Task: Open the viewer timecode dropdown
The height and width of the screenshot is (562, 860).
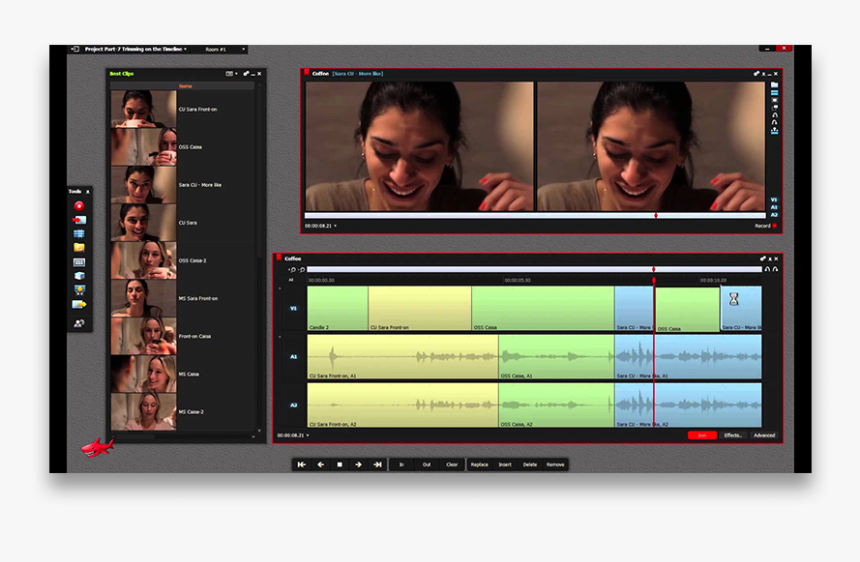Action: click(321, 226)
